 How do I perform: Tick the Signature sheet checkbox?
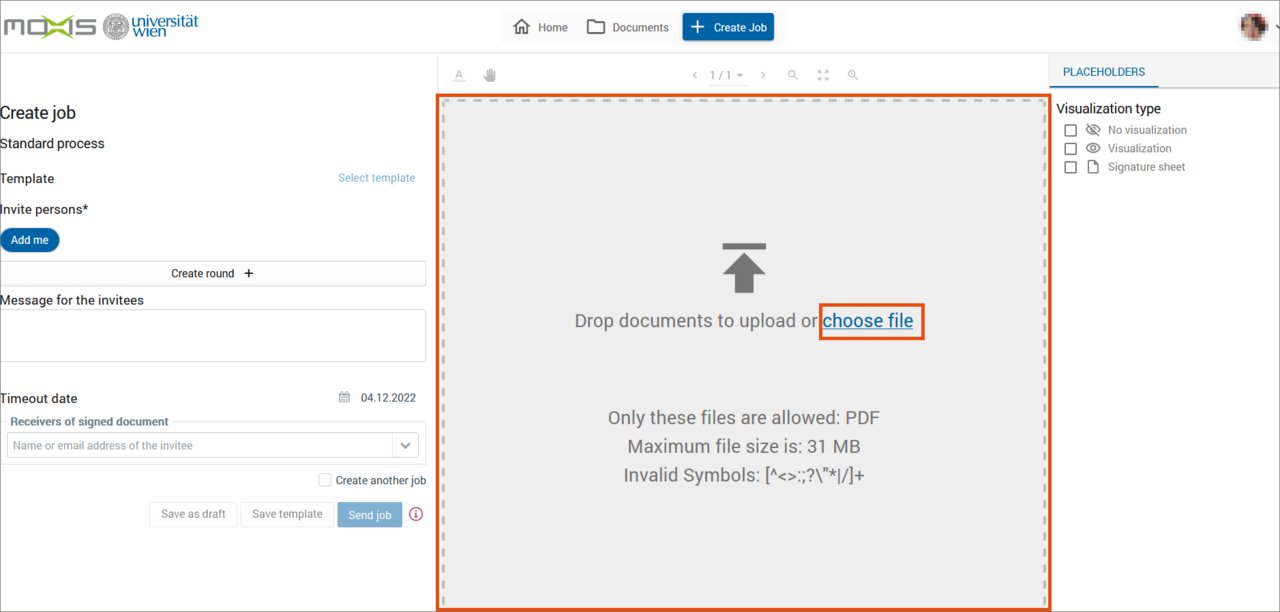pyautogui.click(x=1070, y=167)
